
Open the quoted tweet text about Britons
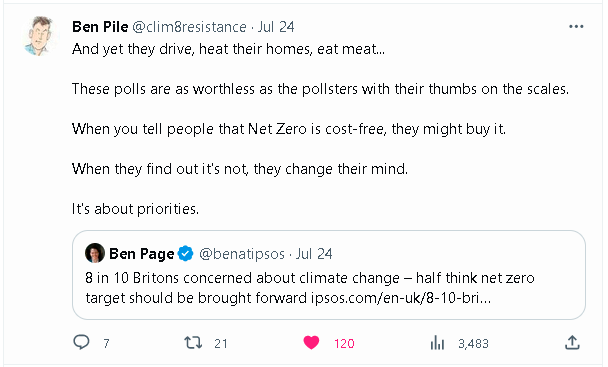pos(310,288)
